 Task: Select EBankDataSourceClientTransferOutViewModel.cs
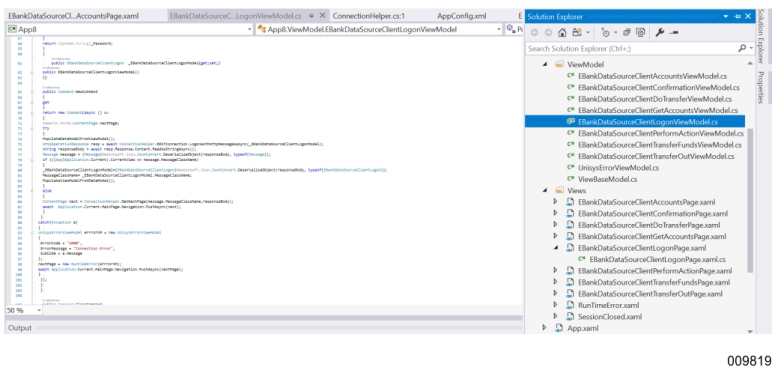pos(656,156)
